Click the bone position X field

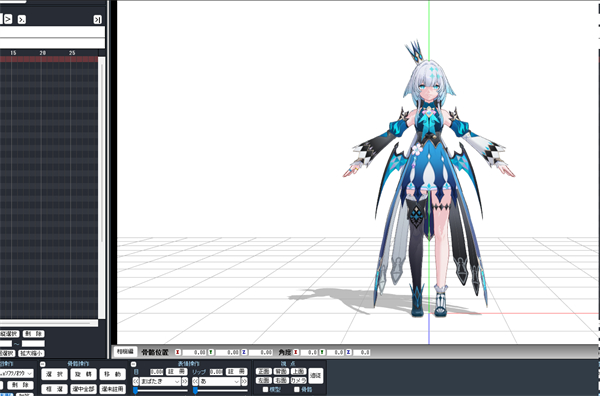pyautogui.click(x=194, y=352)
